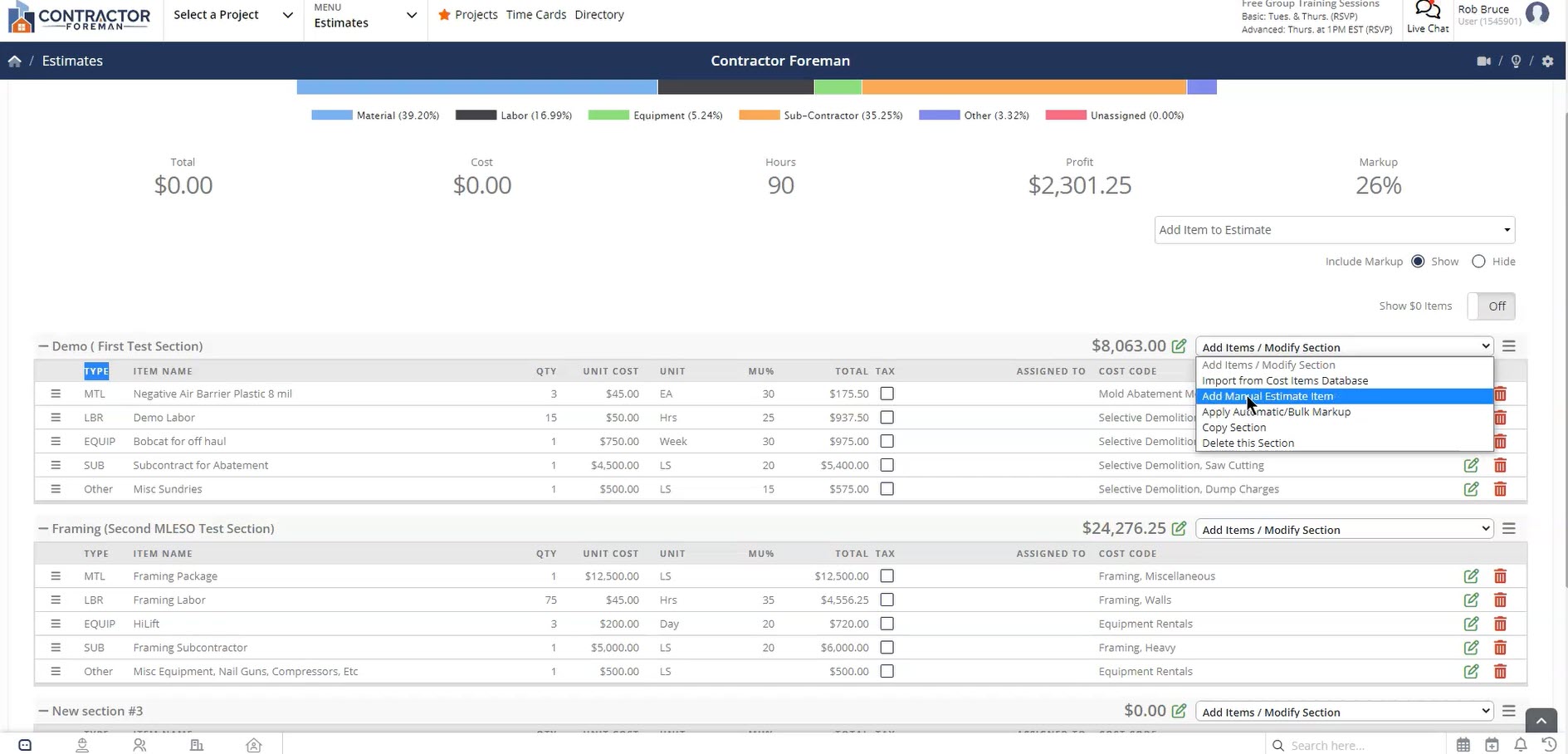The height and width of the screenshot is (754, 1568).
Task: Choose Import from Cost Items Database
Action: tap(1284, 381)
